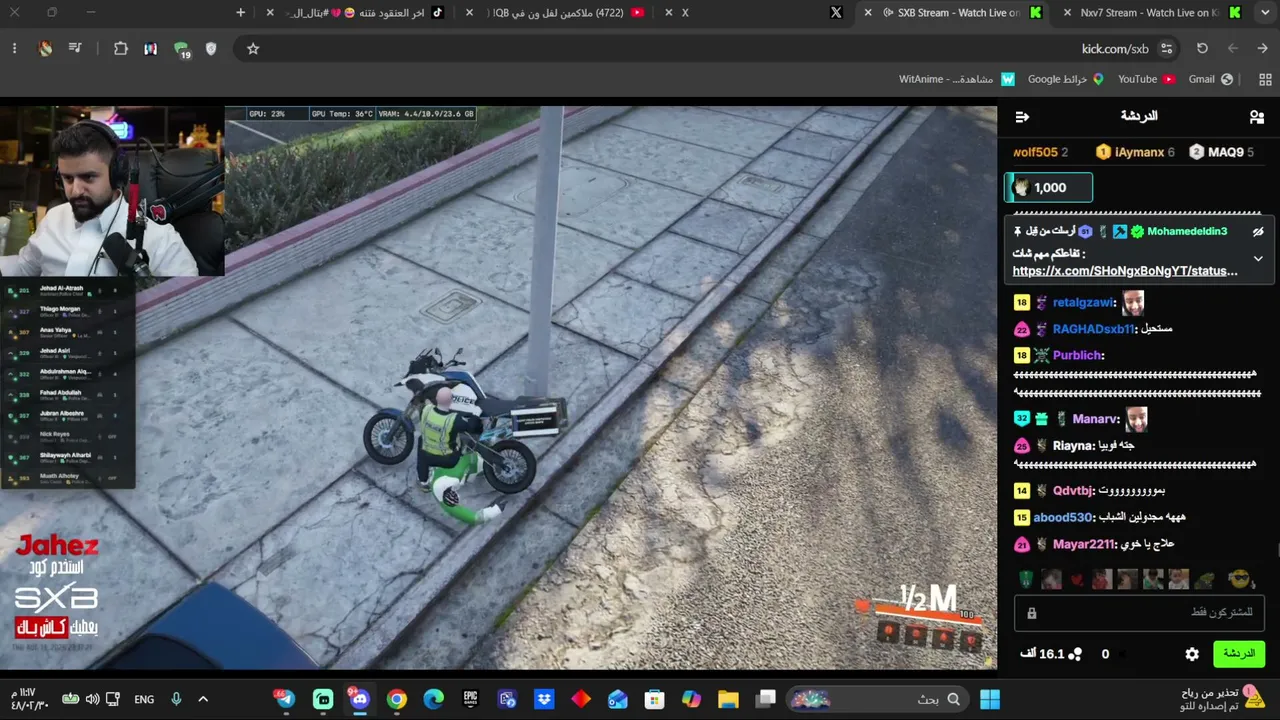
Task: Click username Purblich in chat
Action: (1078, 355)
